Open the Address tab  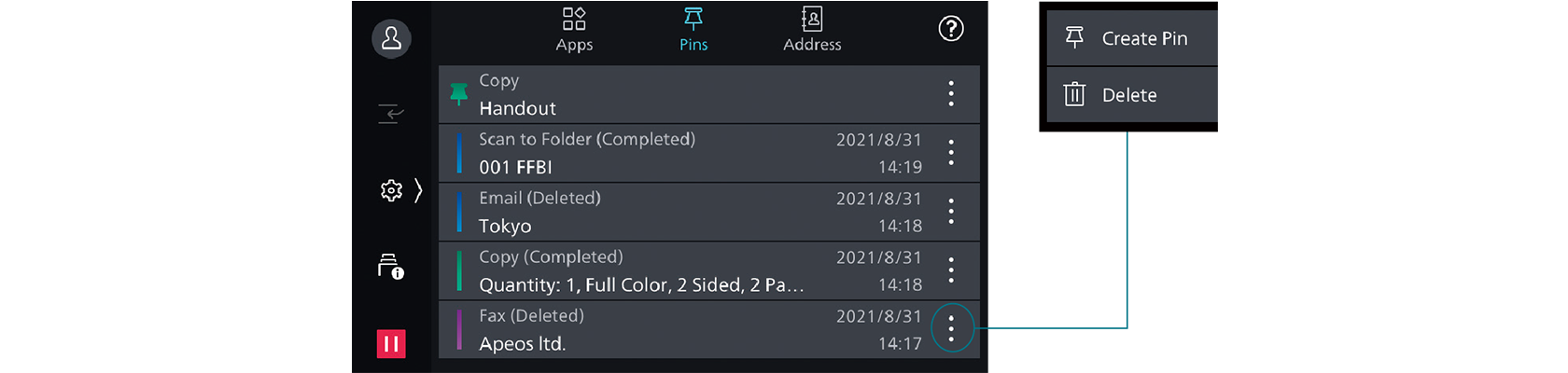pos(812,30)
